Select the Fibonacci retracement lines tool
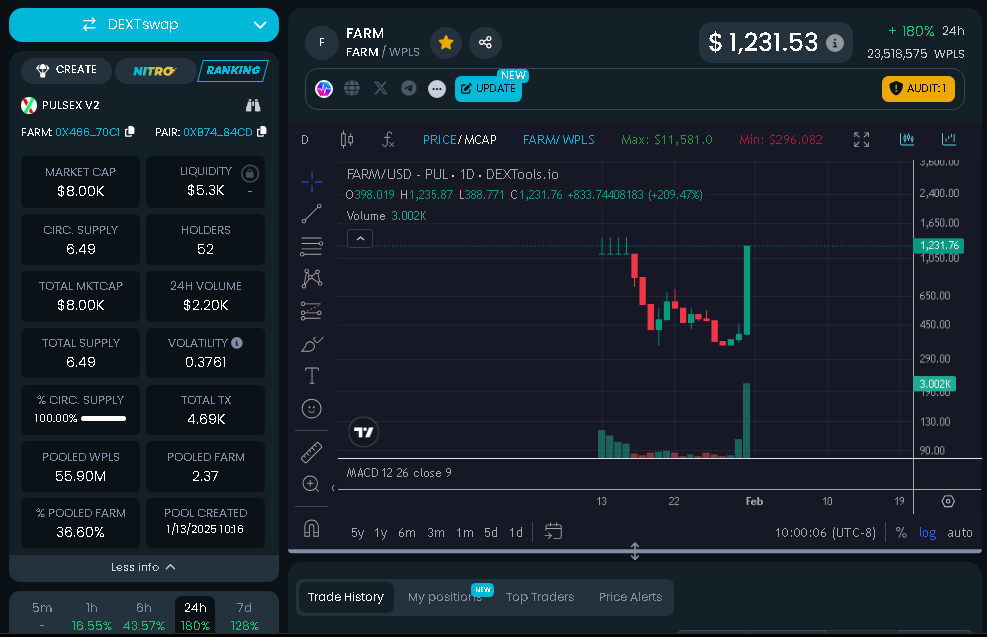Image resolution: width=987 pixels, height=637 pixels. tap(312, 246)
